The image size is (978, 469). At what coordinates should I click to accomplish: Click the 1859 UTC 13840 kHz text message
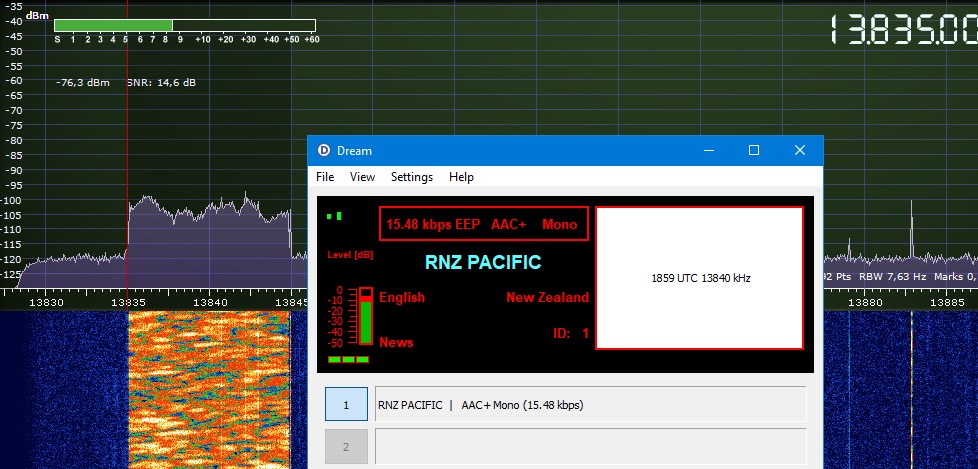click(700, 279)
